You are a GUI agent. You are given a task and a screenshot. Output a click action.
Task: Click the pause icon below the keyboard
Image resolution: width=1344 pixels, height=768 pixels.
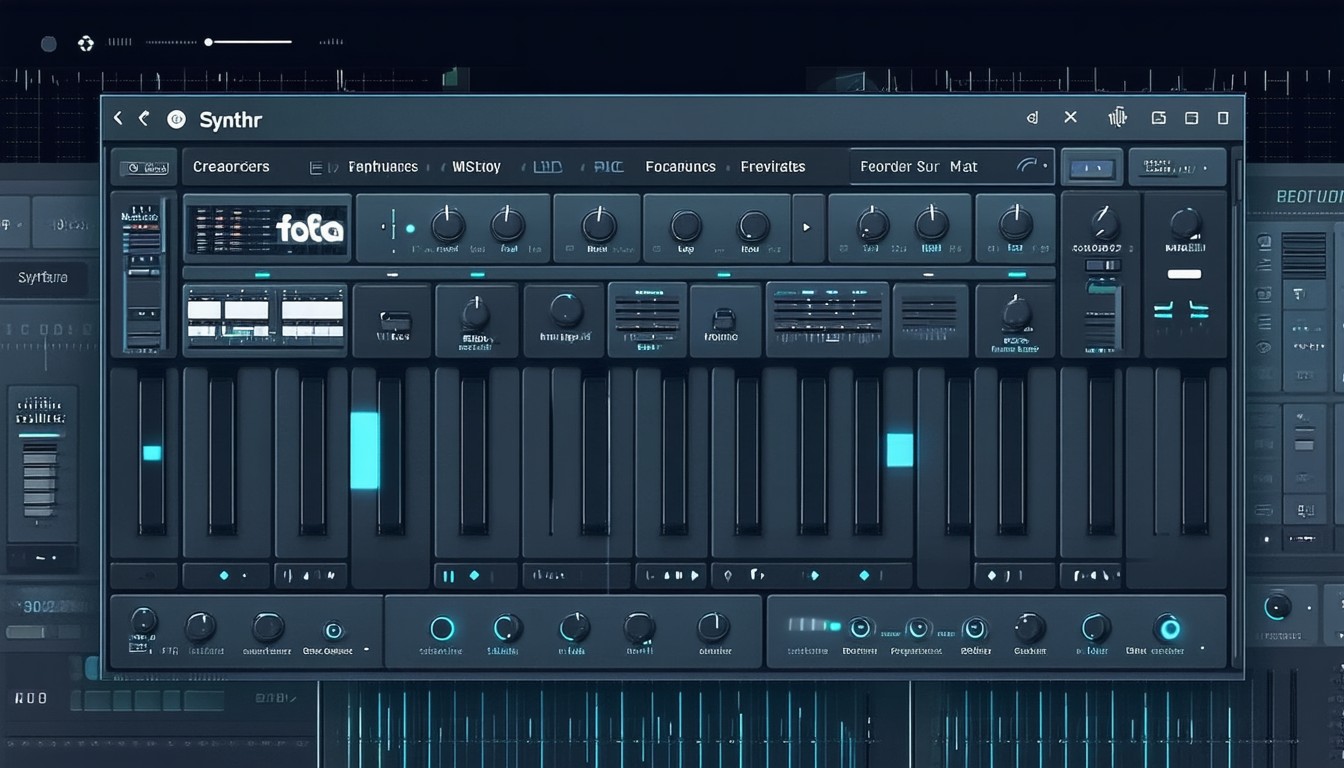click(448, 576)
